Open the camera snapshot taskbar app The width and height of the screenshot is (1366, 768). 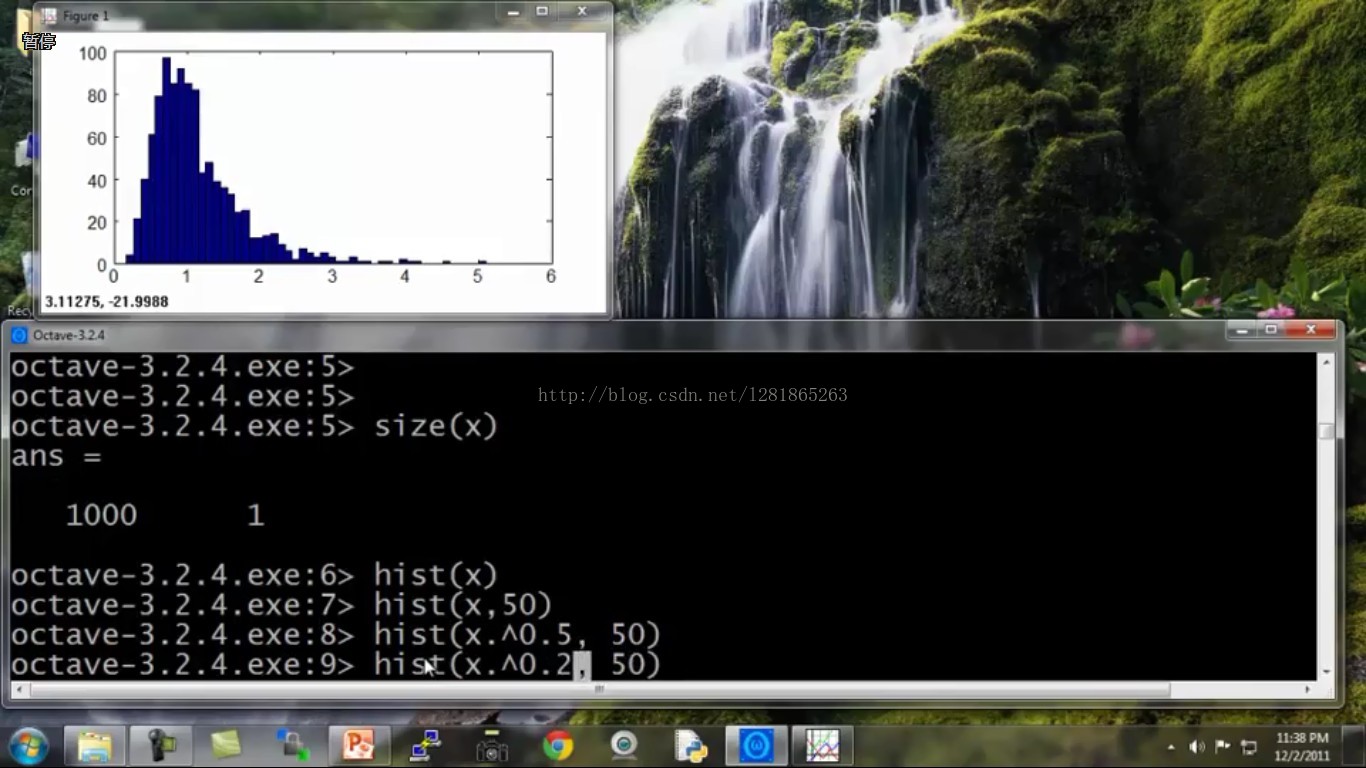pyautogui.click(x=491, y=746)
